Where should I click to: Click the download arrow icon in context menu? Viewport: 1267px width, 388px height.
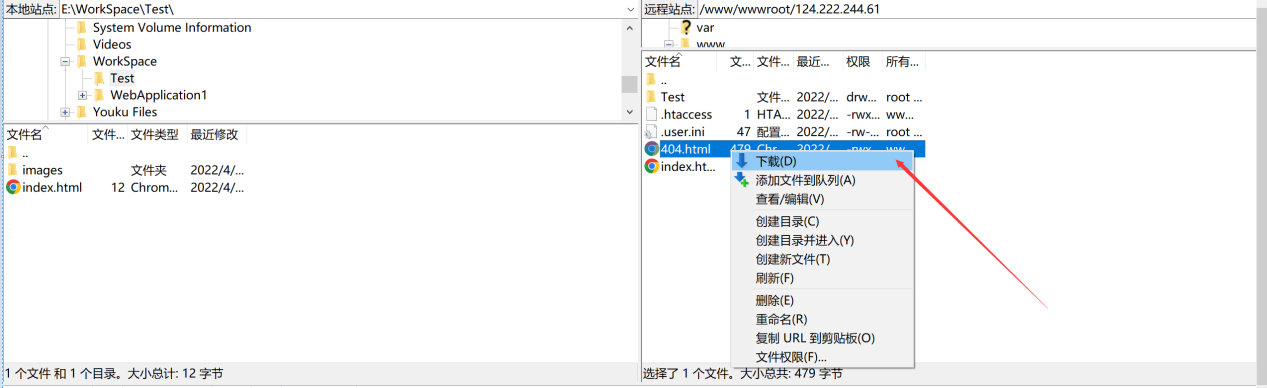pos(741,160)
